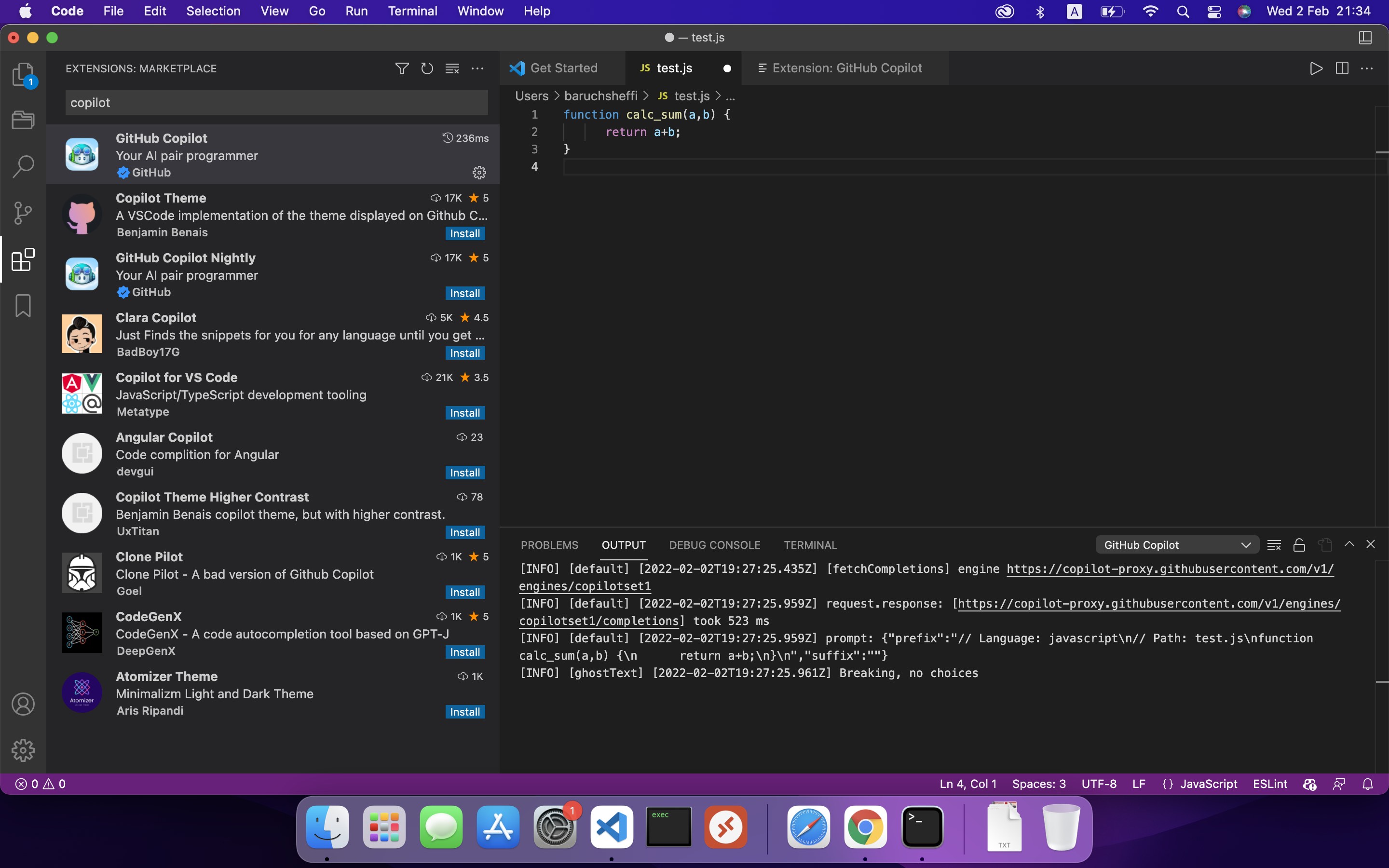Open the extensions filter funnel menu
Screen dimensions: 1389x868
(401, 68)
